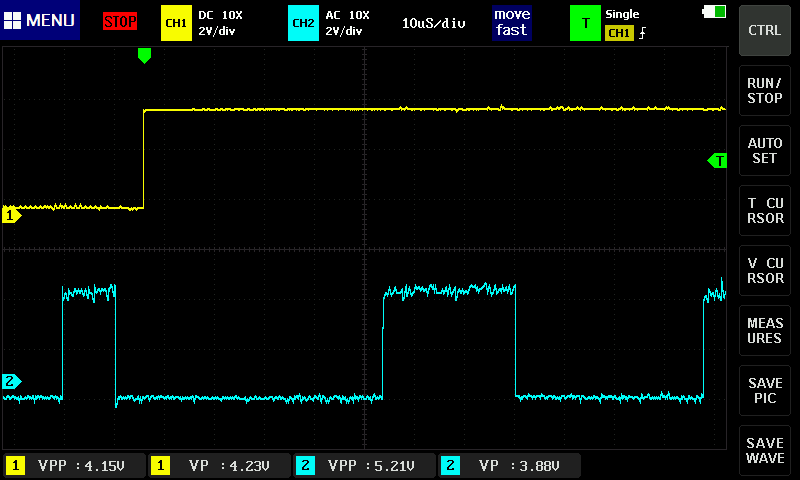
Task: Select the yellow channel 1 ground marker
Action: [x=11, y=214]
